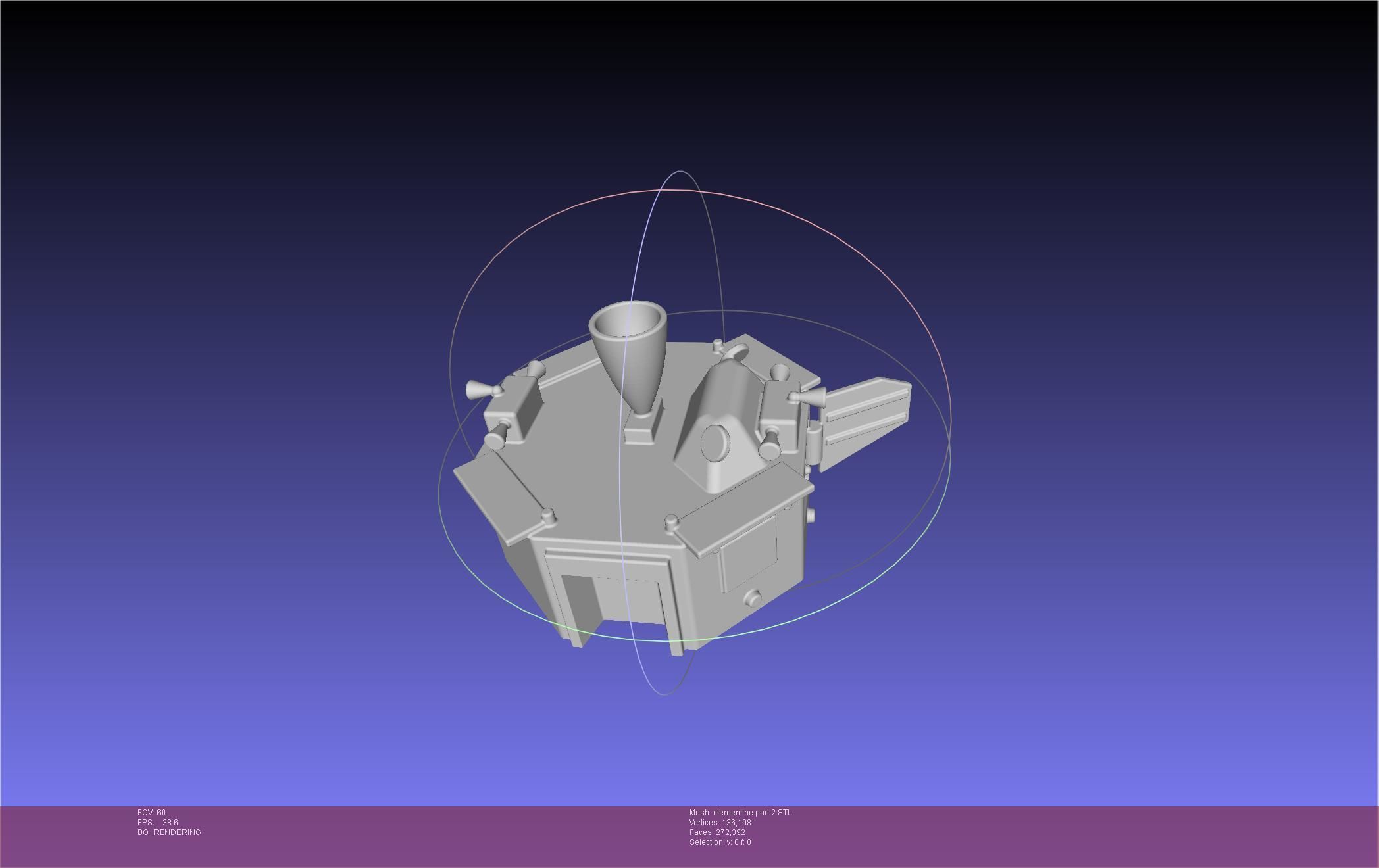Click the FPS: 38.6 readout
The height and width of the screenshot is (868, 1379).
coord(157,823)
